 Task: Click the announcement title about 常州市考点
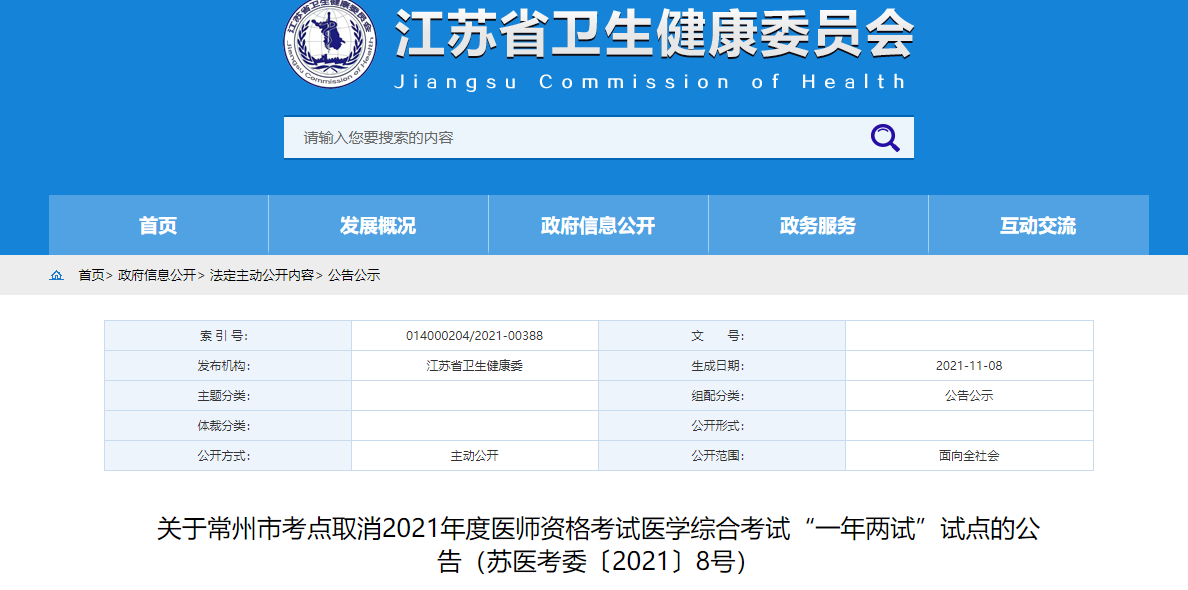[598, 545]
